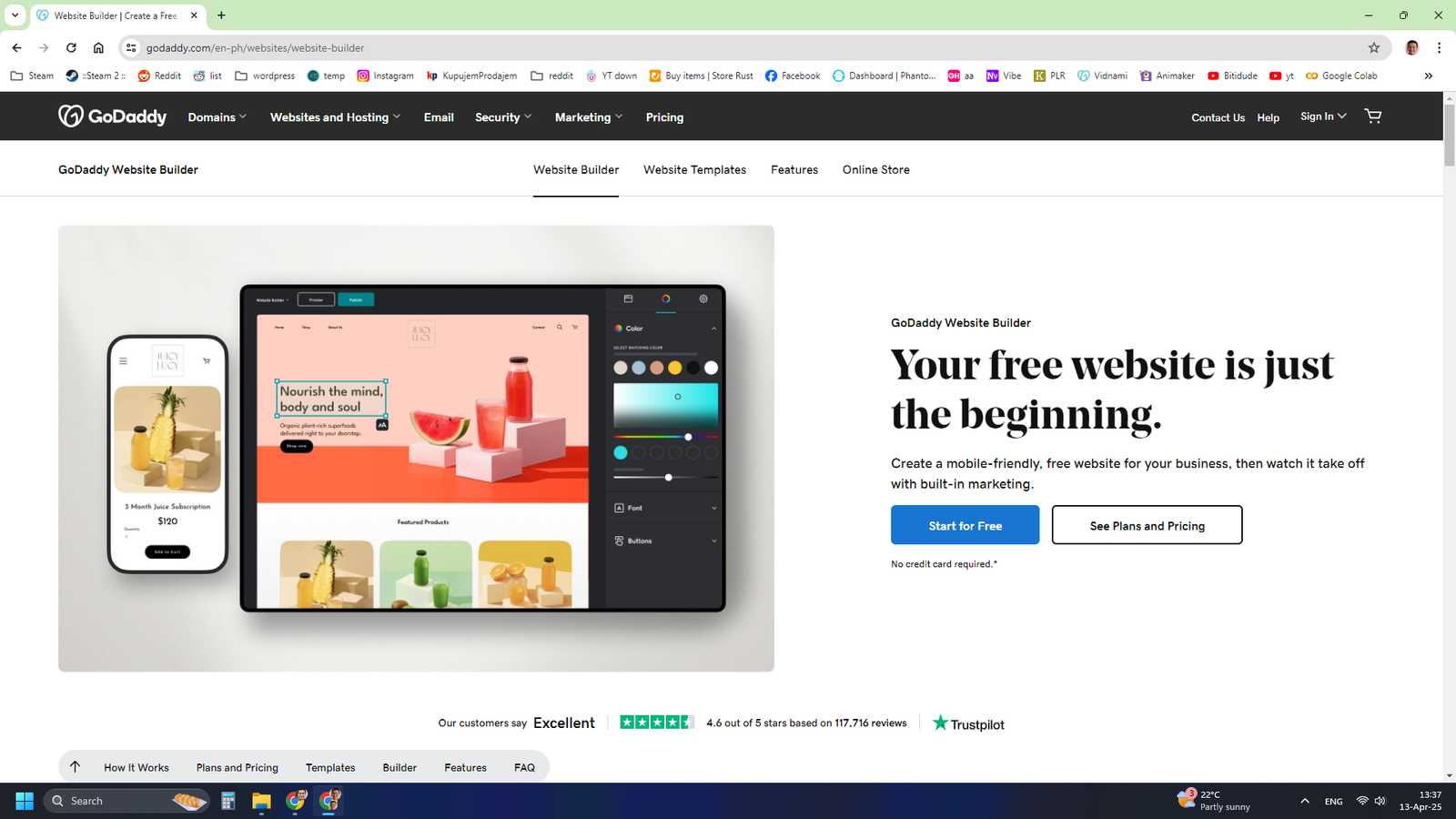Screen dimensions: 1456x819
Task: Select the Website Templates tab
Action: 694,169
